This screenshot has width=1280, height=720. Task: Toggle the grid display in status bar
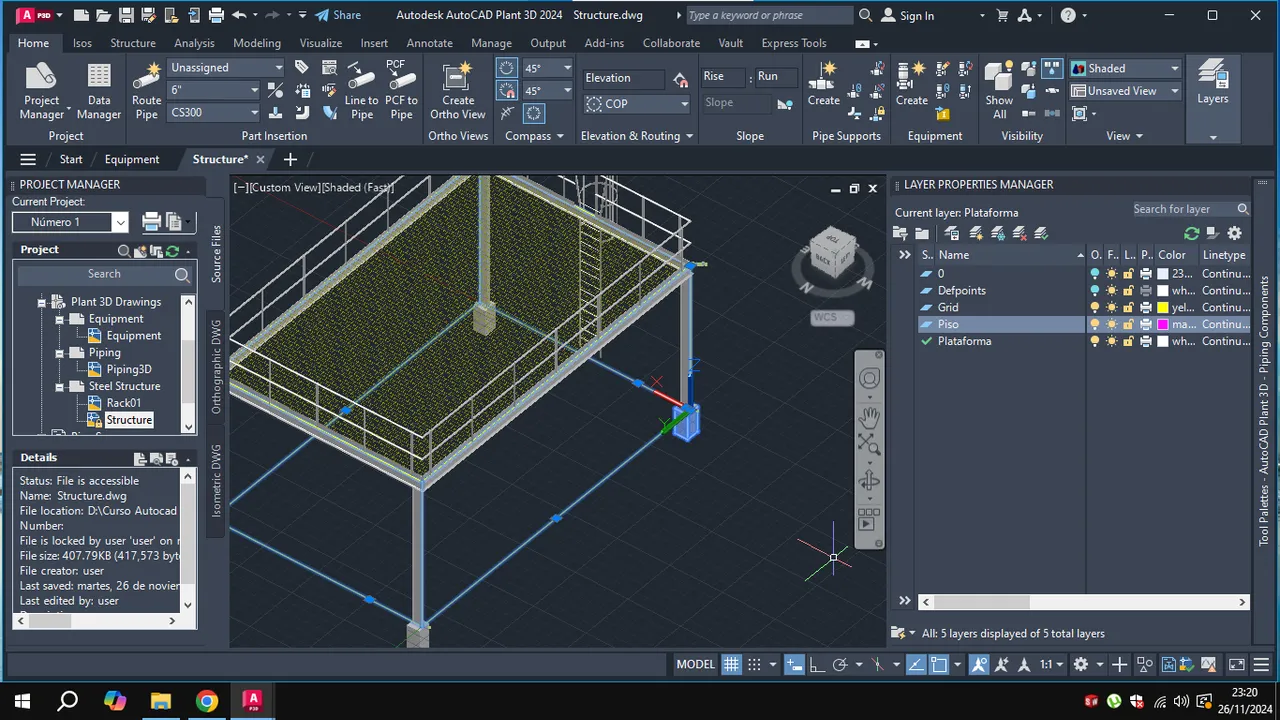[731, 664]
